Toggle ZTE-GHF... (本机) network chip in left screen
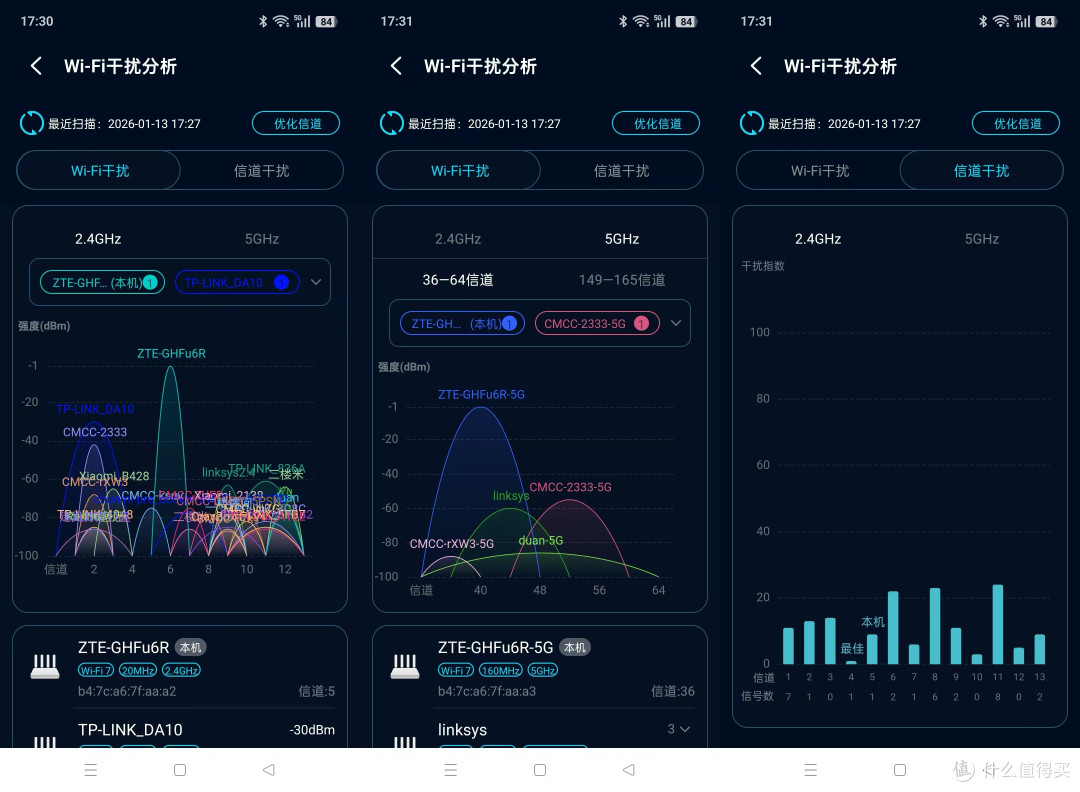Viewport: 1080px width, 792px height. pyautogui.click(x=103, y=282)
